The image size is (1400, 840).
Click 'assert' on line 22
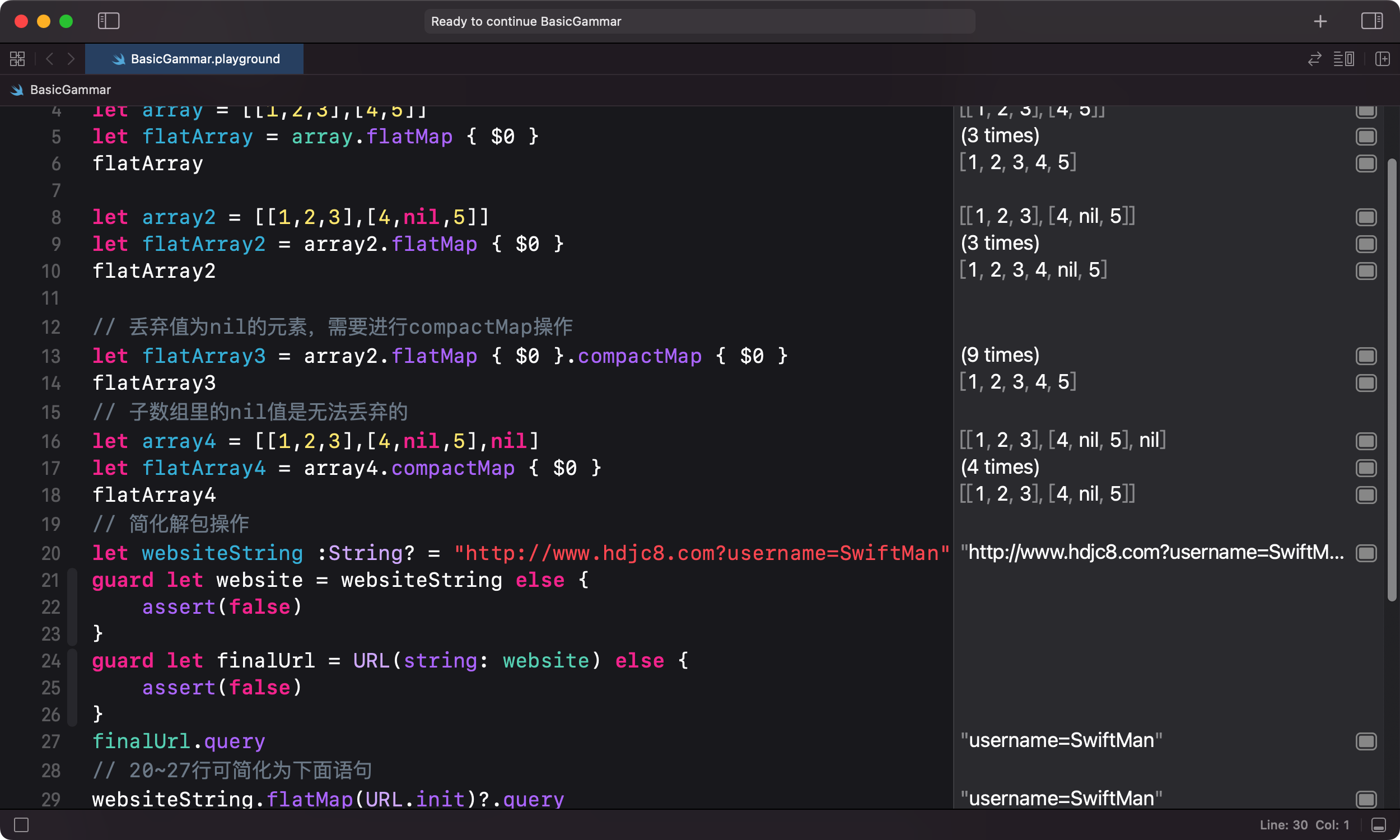pos(179,607)
